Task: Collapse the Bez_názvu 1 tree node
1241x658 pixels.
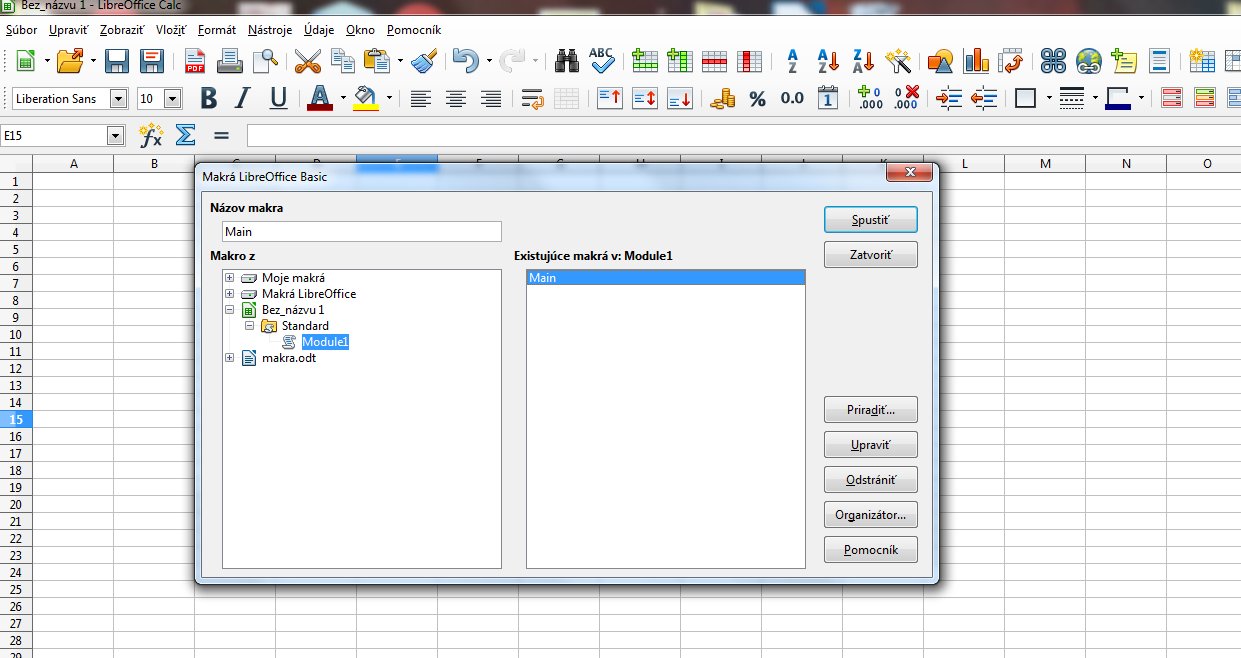Action: 230,310
